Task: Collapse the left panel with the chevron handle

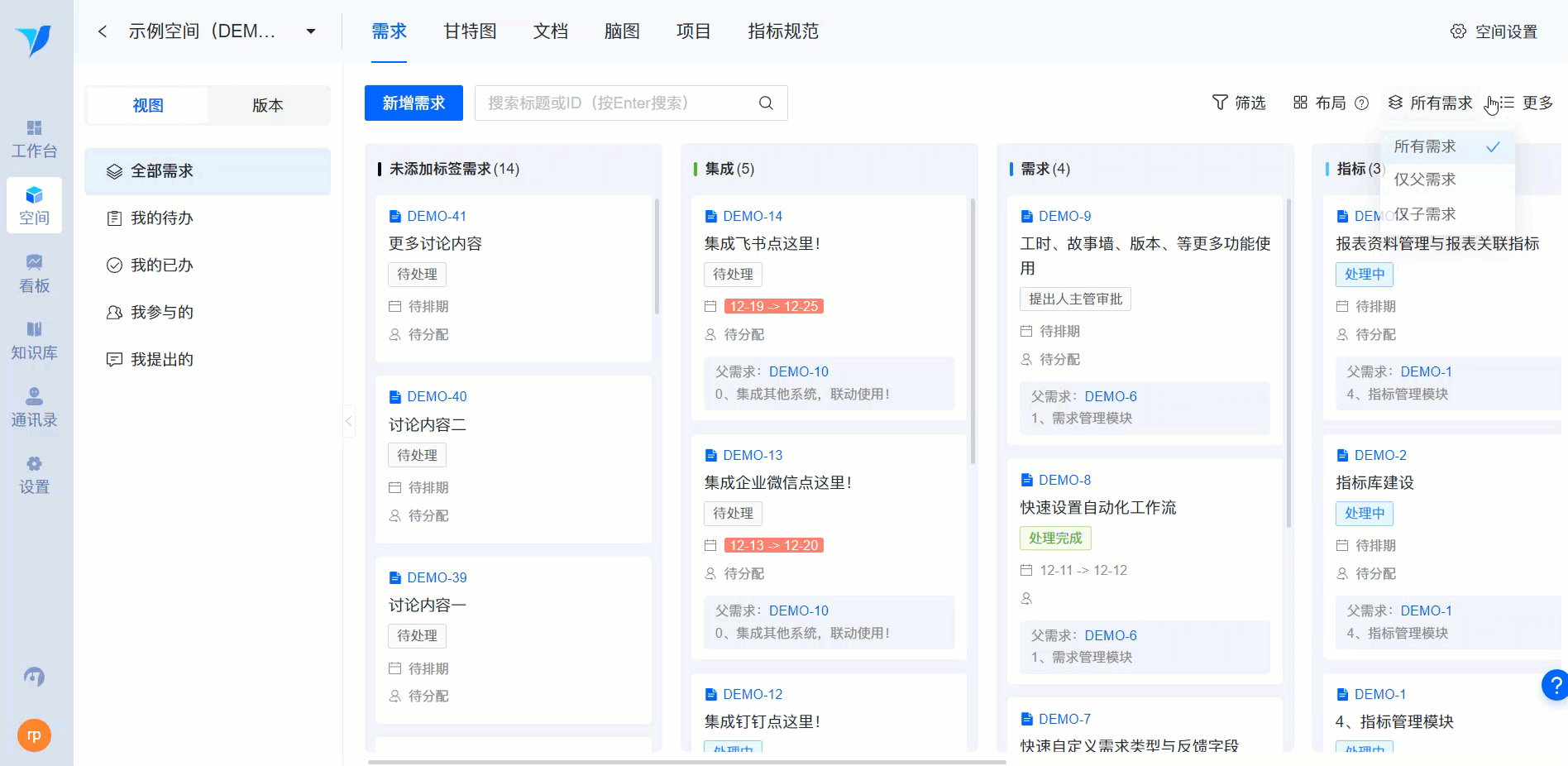Action: 349,421
